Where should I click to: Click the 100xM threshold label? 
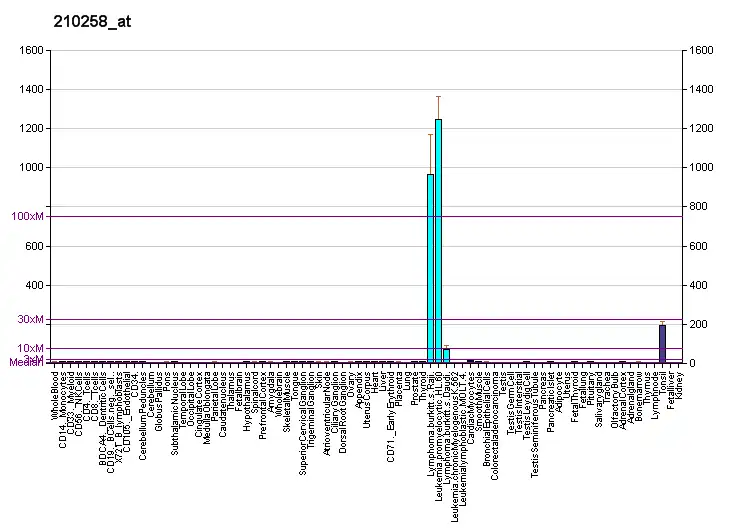pyautogui.click(x=28, y=216)
